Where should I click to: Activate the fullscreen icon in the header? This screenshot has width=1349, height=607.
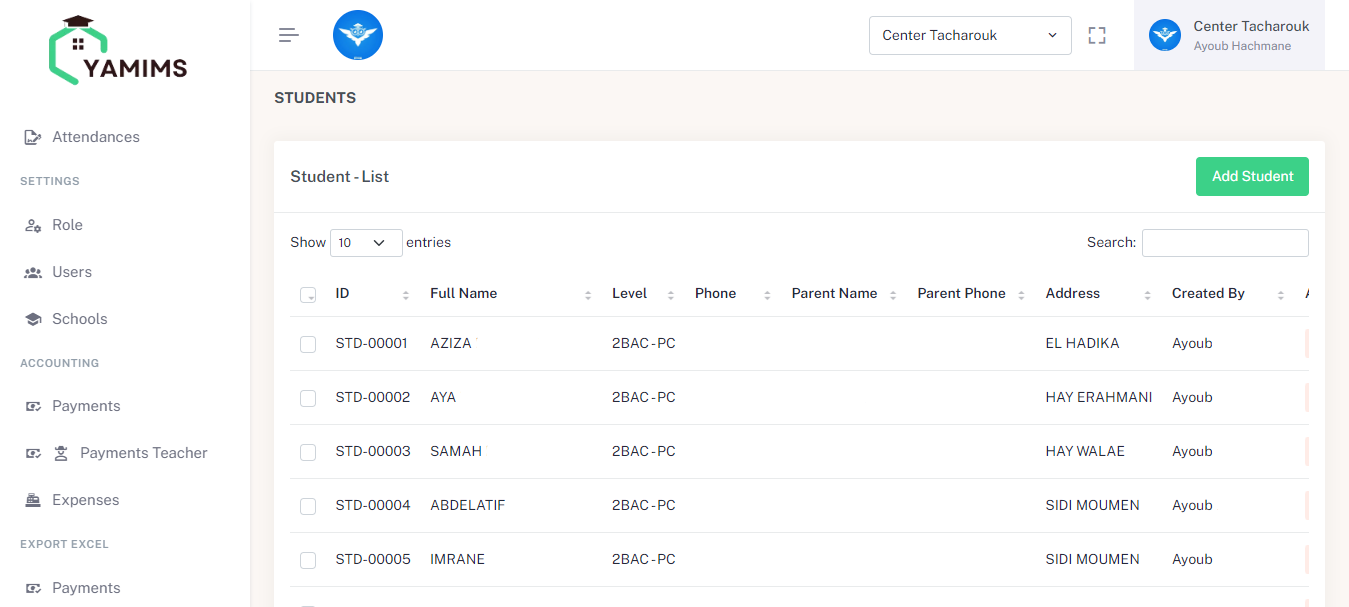1096,34
